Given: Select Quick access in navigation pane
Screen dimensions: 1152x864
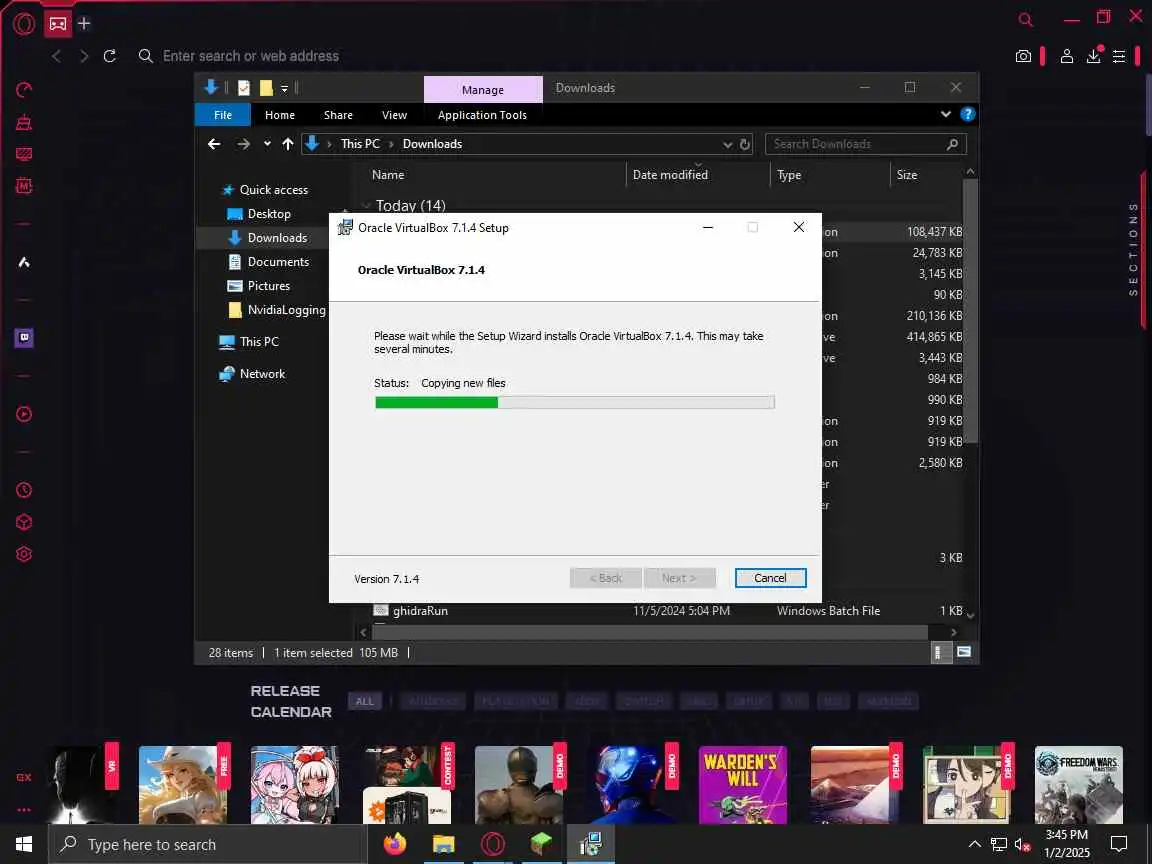Looking at the screenshot, I should pyautogui.click(x=273, y=190).
